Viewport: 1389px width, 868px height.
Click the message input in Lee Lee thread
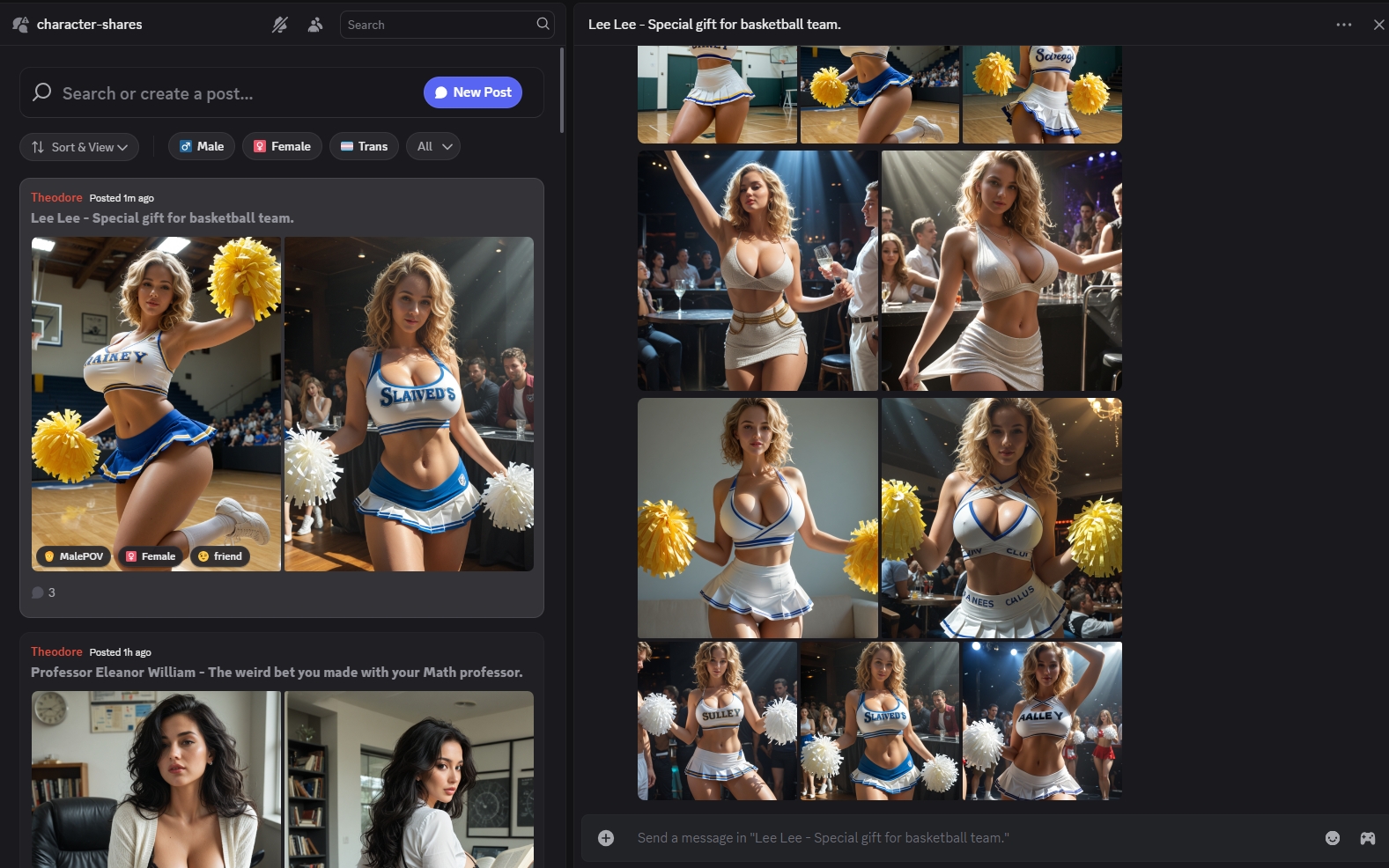[x=969, y=838]
